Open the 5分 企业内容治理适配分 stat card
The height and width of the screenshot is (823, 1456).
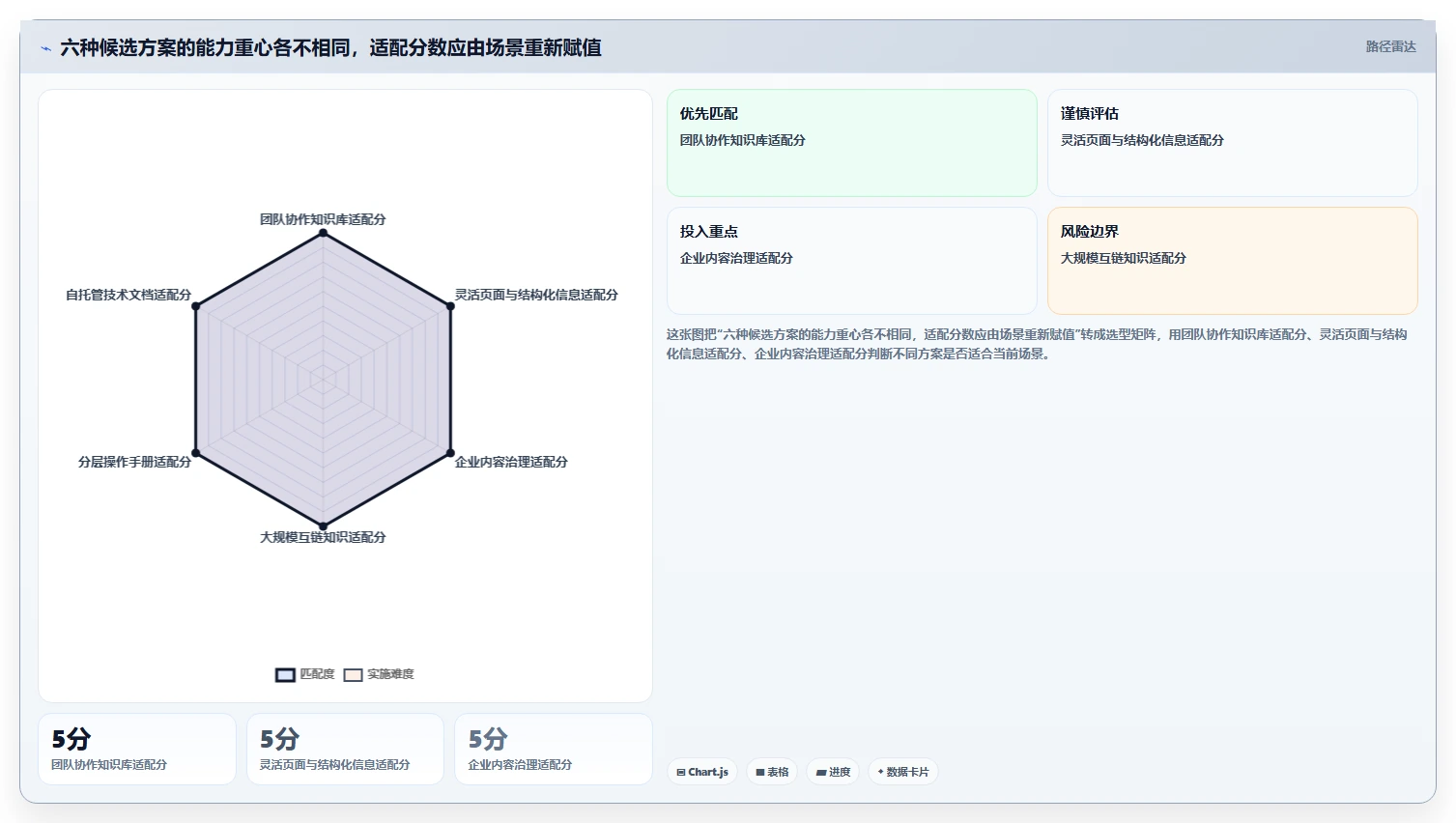(554, 749)
